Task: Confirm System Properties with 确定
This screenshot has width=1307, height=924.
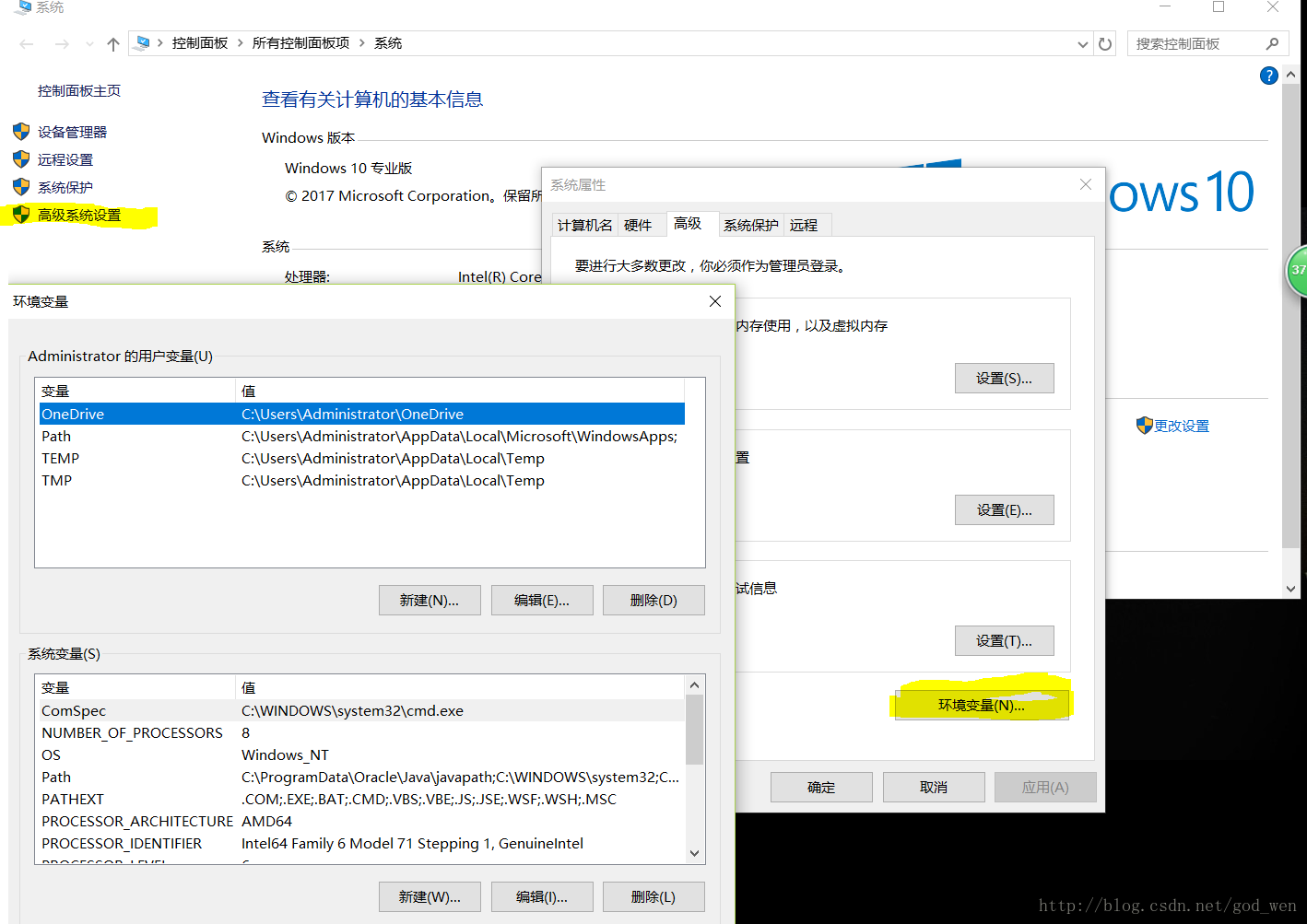Action: pos(821,787)
